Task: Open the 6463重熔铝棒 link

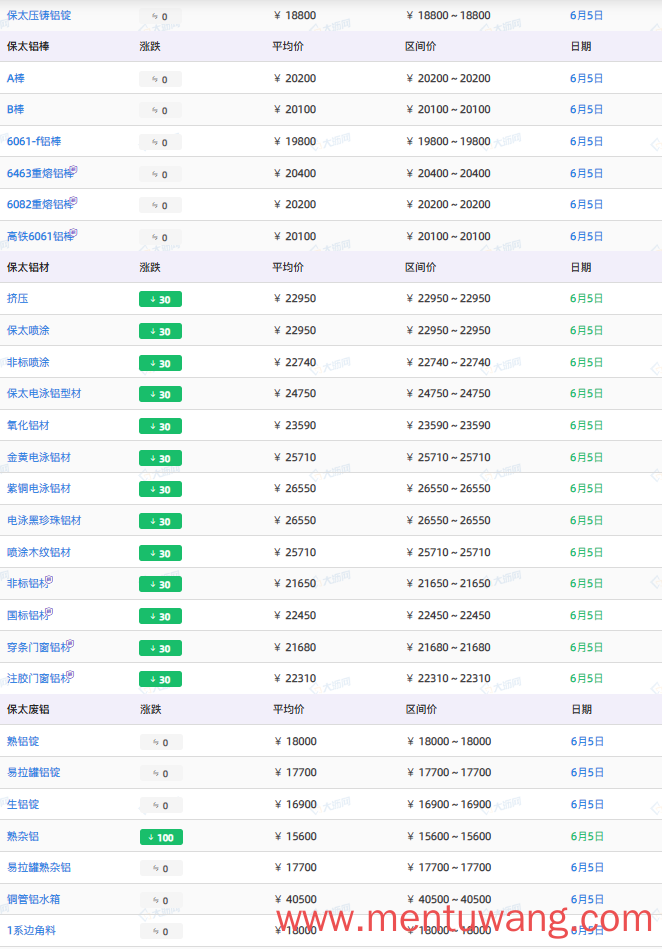Action: click(x=40, y=173)
